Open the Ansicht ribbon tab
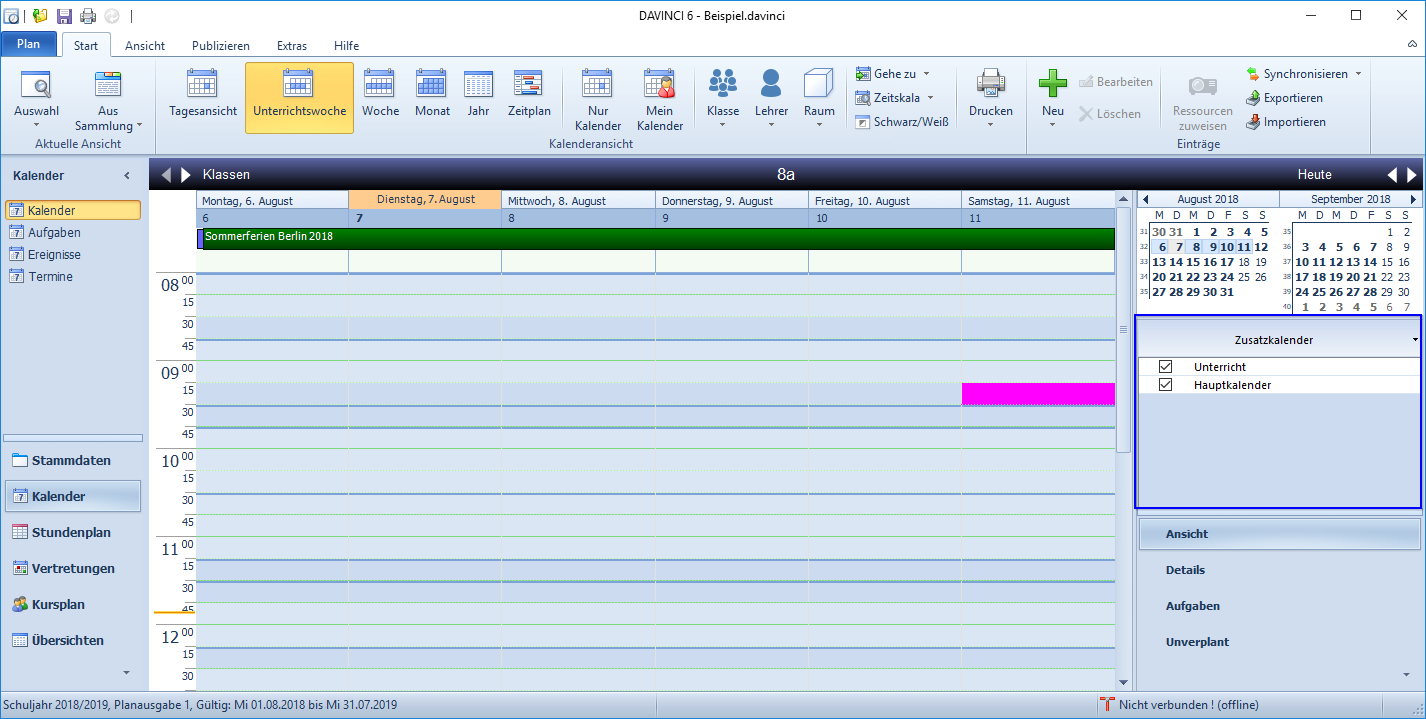The image size is (1426, 719). tap(145, 45)
